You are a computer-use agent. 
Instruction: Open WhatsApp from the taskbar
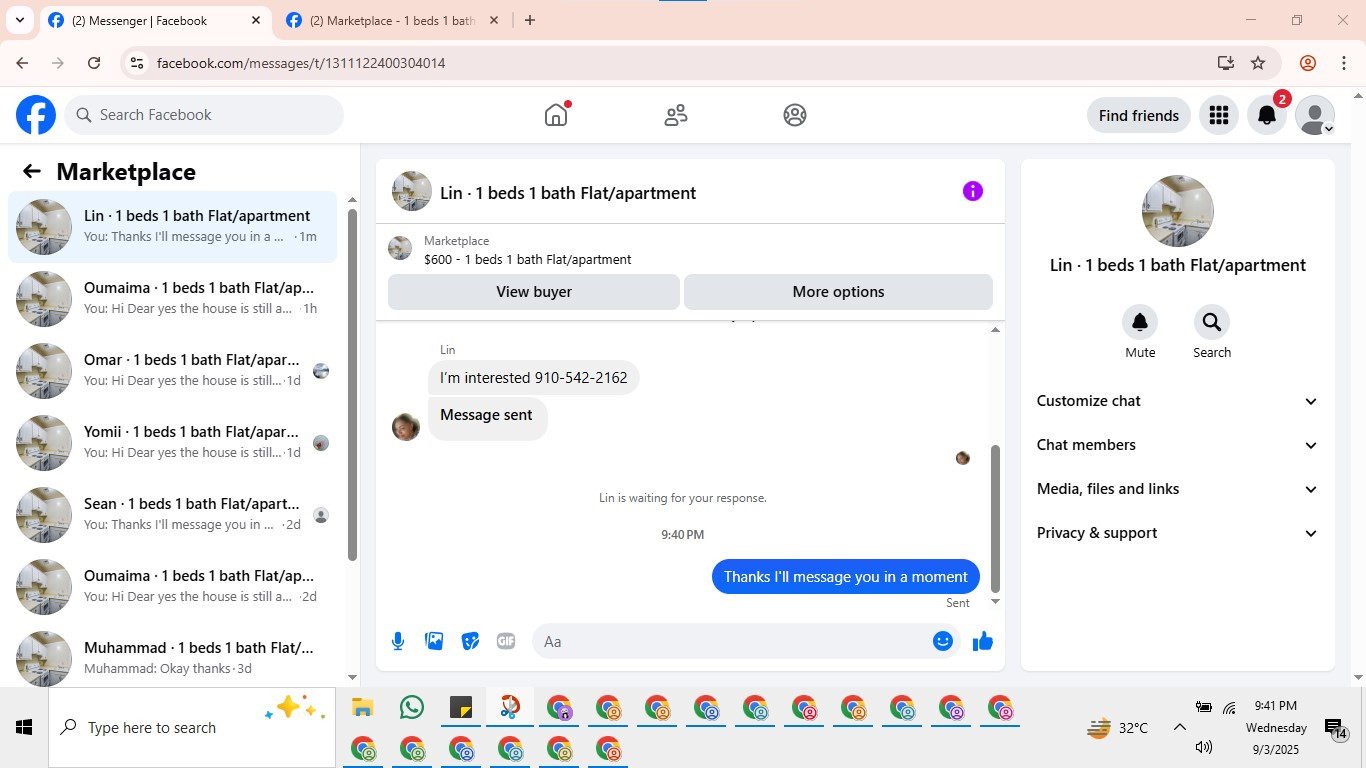411,708
